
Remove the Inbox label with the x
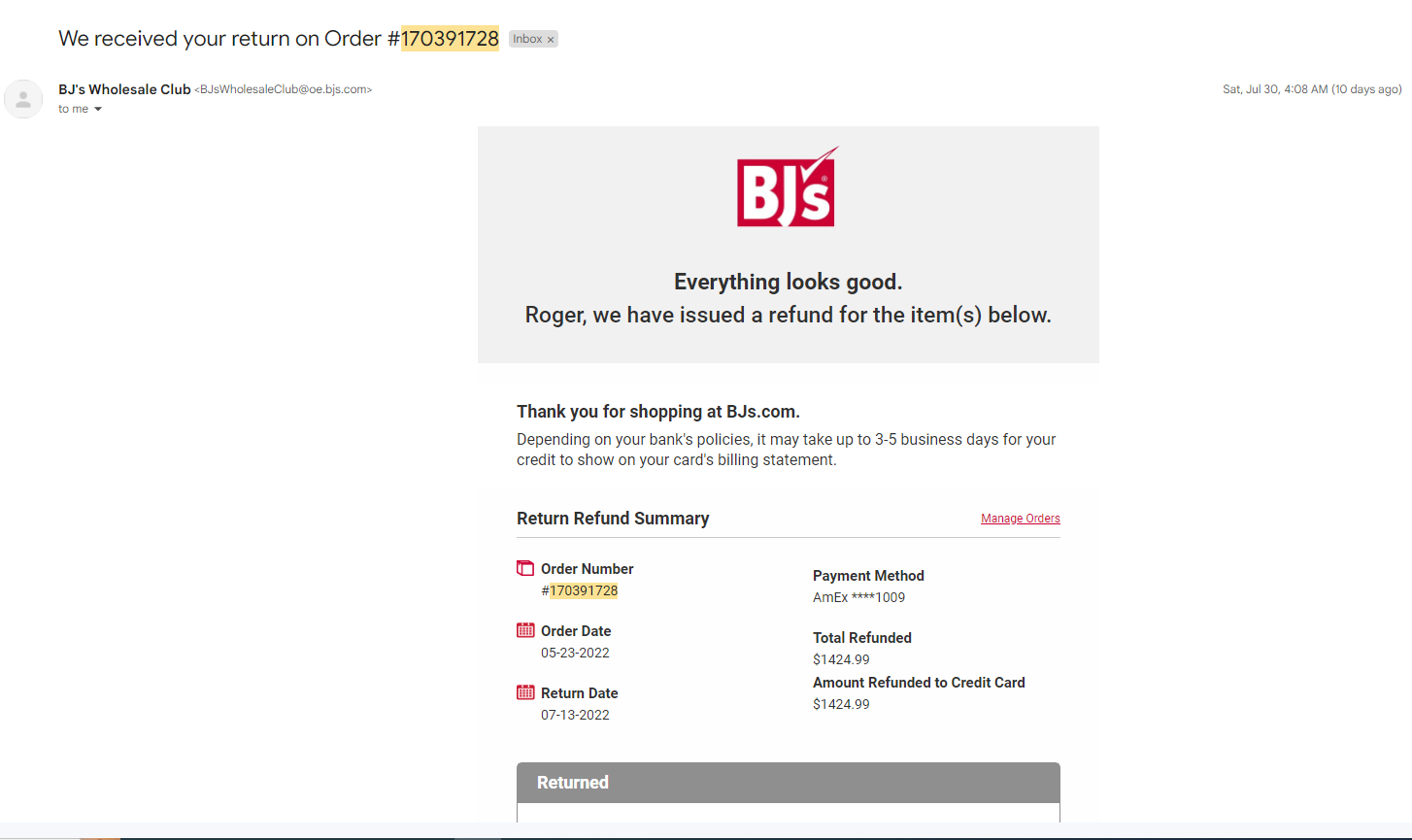551,40
